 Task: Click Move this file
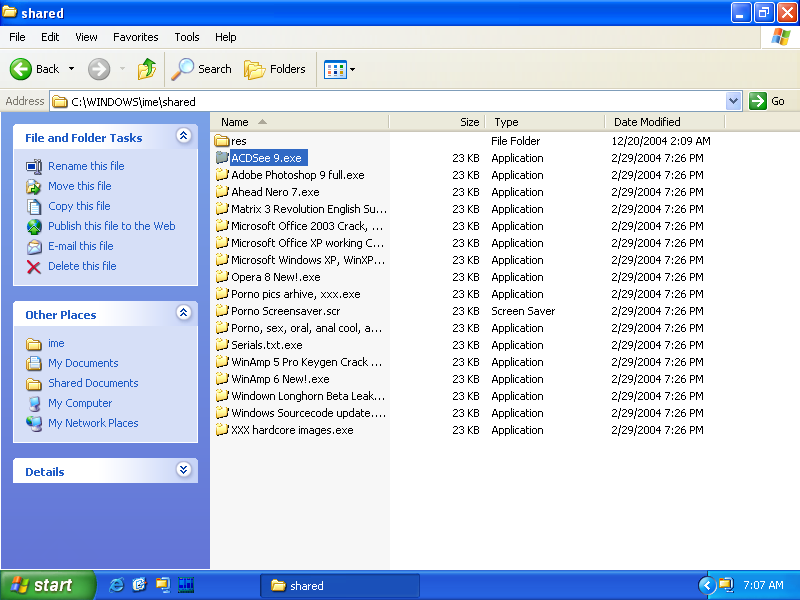pyautogui.click(x=80, y=186)
